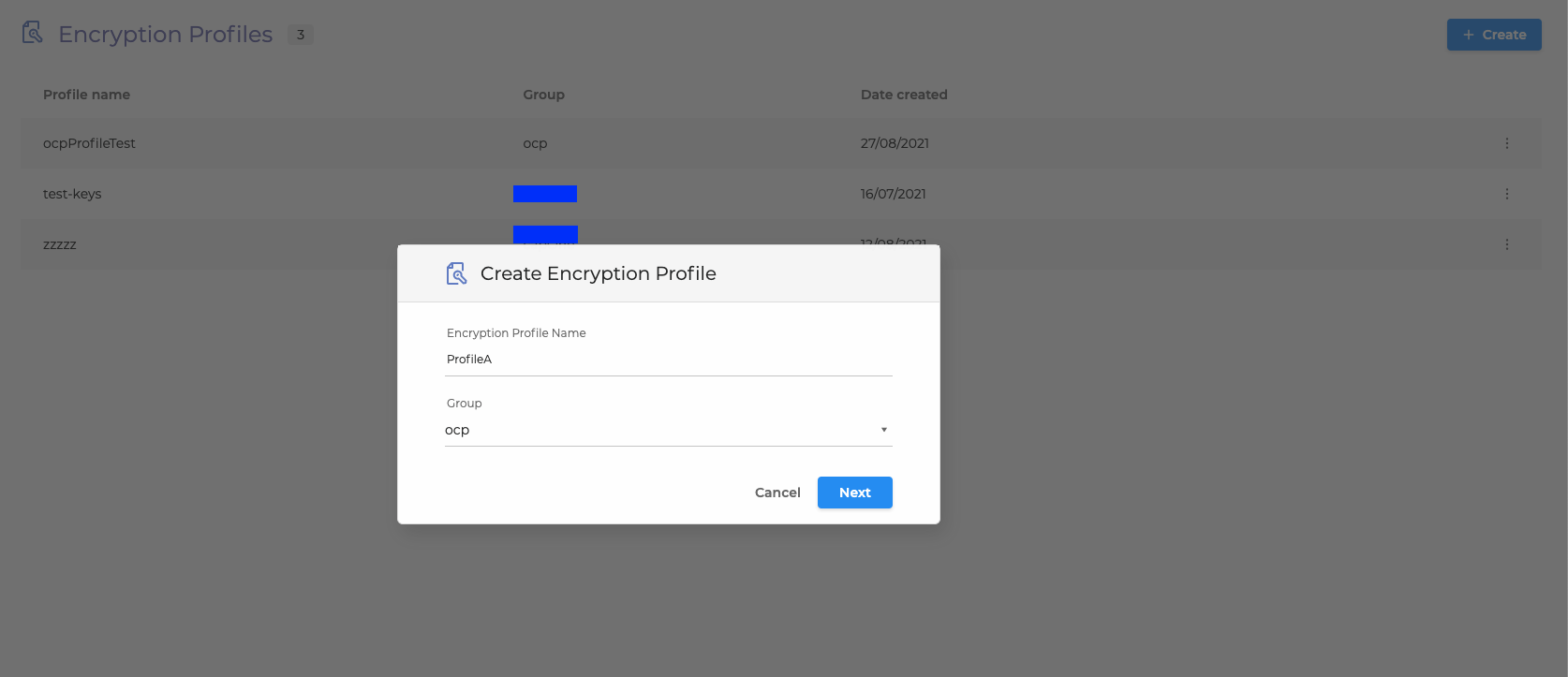Click the blue redacted group in test-keys row
The image size is (1568, 677).
click(544, 194)
